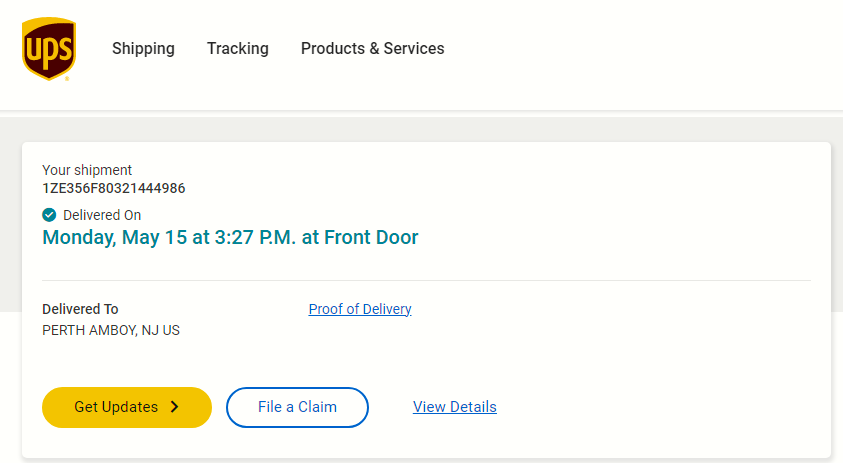This screenshot has width=843, height=463.
Task: Expand the Products & Services menu
Action: (372, 48)
